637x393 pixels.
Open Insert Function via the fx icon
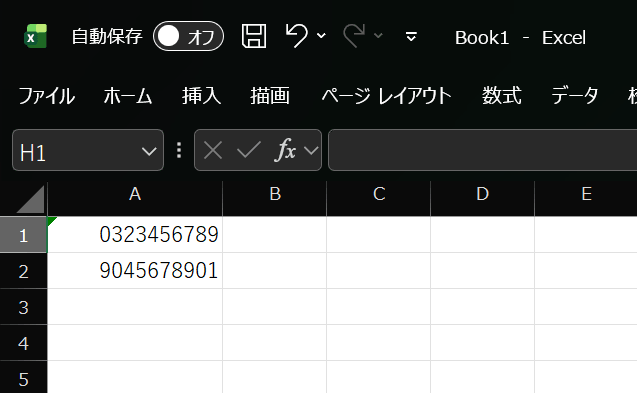click(x=285, y=150)
